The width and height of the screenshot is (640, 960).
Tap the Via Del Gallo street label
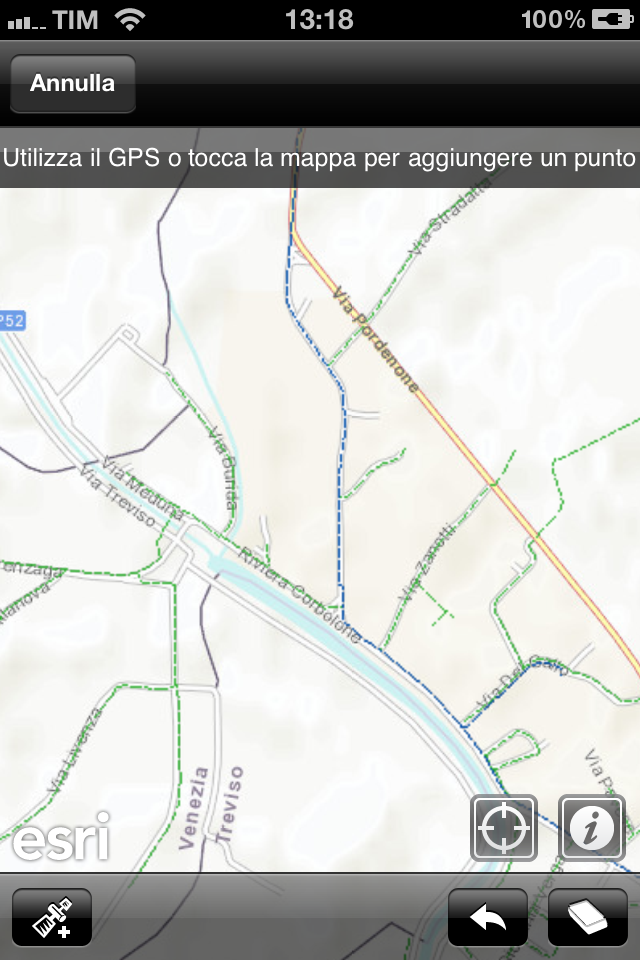click(x=522, y=682)
